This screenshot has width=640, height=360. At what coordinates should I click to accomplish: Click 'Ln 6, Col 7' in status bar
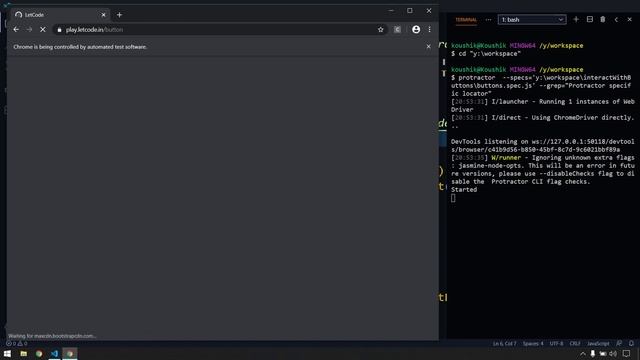[x=504, y=343]
